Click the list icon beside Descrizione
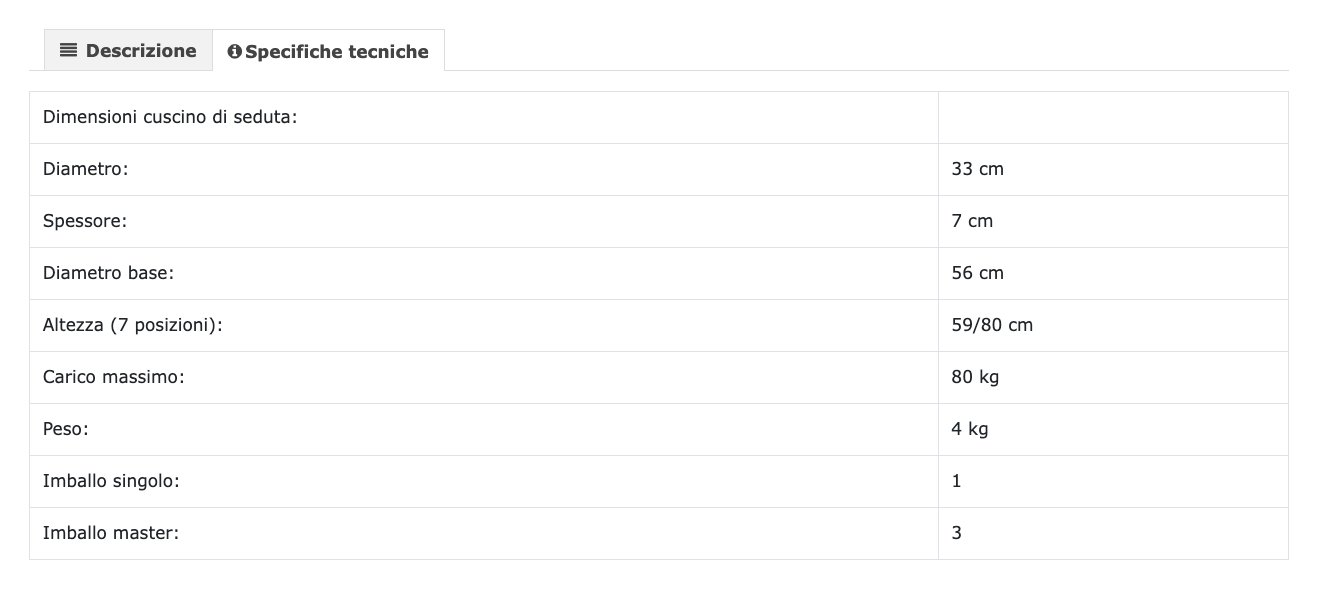 click(x=69, y=51)
